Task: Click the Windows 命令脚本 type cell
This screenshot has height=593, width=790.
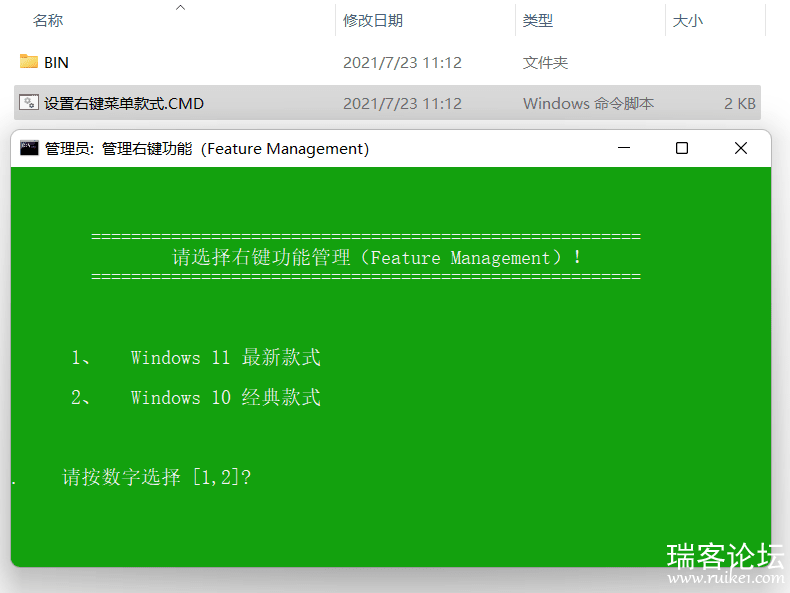Action: click(588, 103)
